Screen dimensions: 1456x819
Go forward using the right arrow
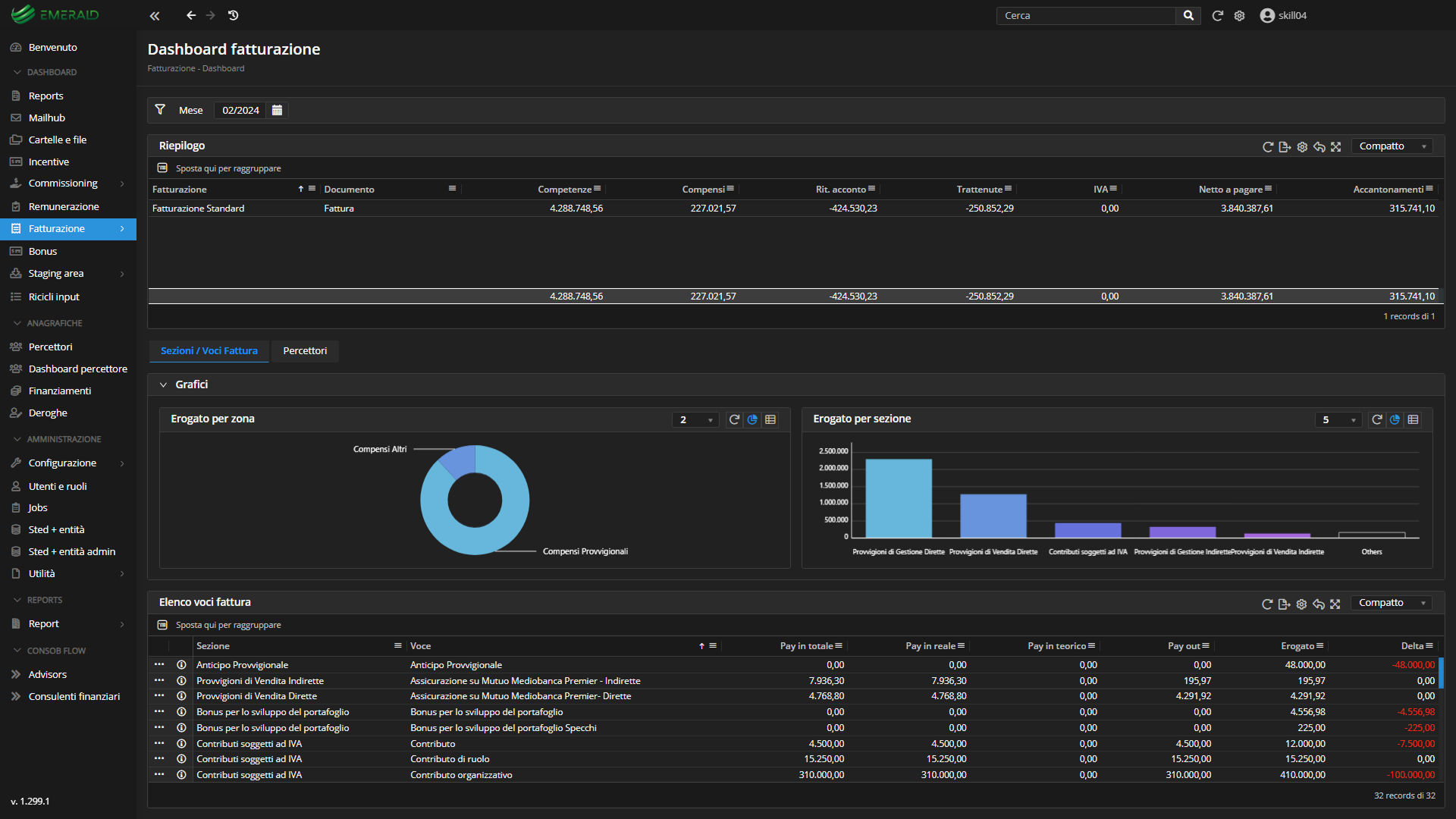click(211, 15)
